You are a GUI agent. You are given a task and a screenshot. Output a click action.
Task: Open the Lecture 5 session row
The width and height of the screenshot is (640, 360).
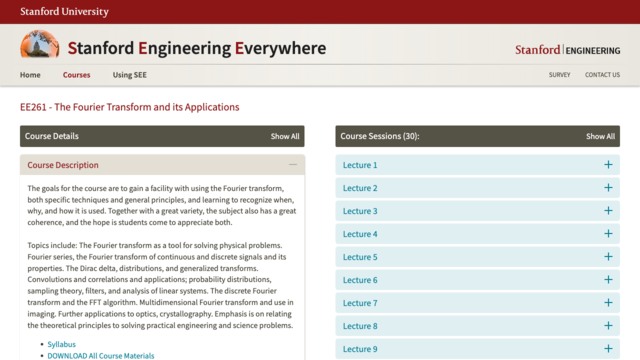(478, 257)
